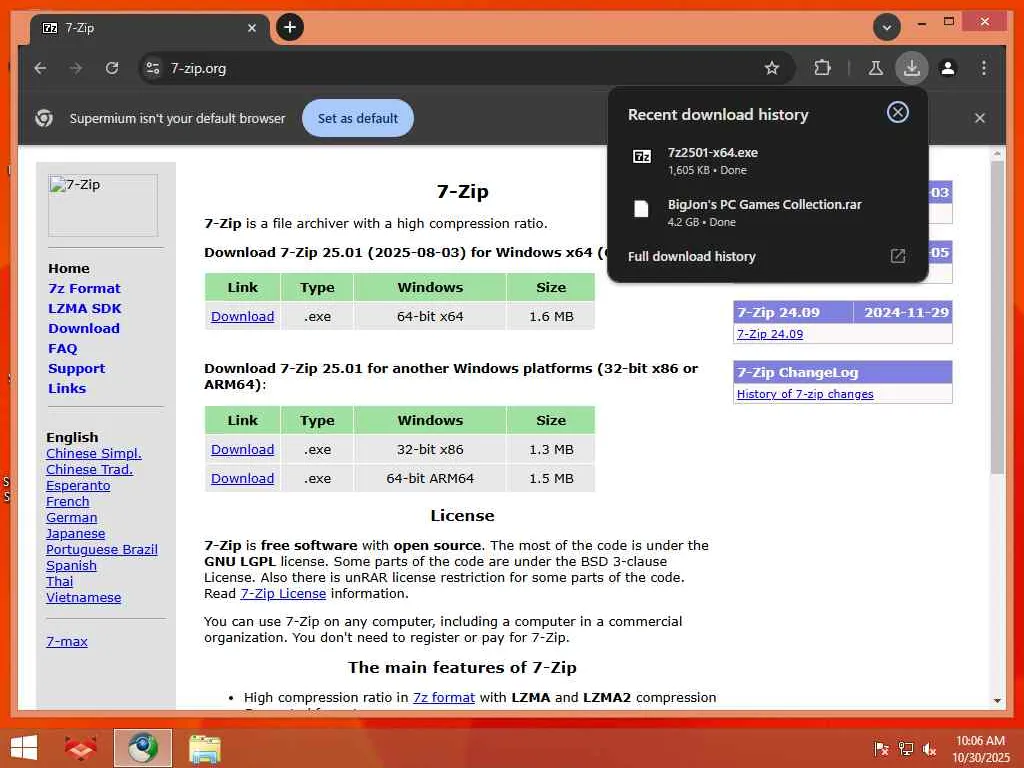The width and height of the screenshot is (1024, 768).
Task: Open Full download history
Action: (x=692, y=257)
